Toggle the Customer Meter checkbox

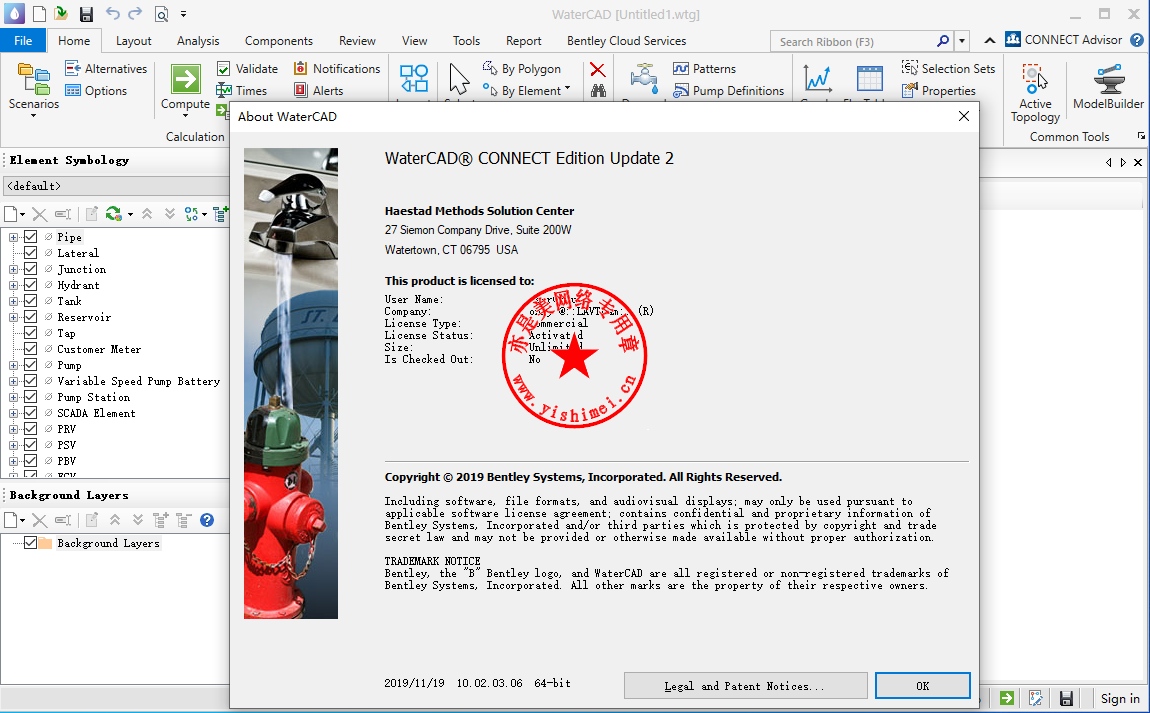click(30, 348)
